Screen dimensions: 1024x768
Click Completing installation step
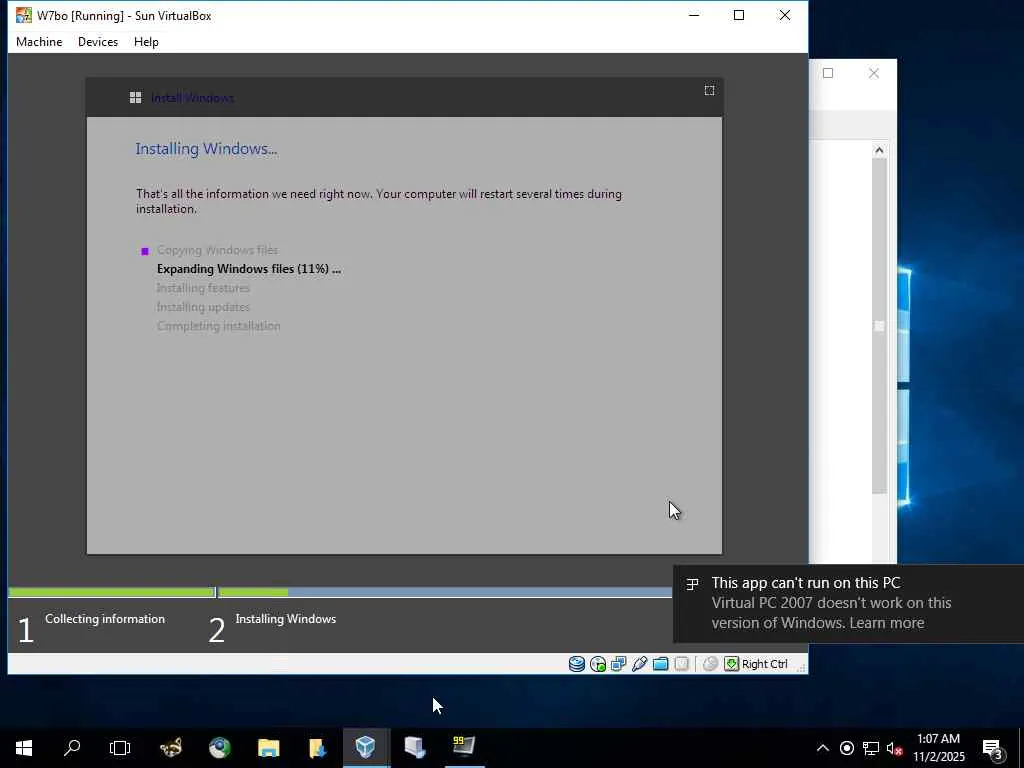coord(219,326)
